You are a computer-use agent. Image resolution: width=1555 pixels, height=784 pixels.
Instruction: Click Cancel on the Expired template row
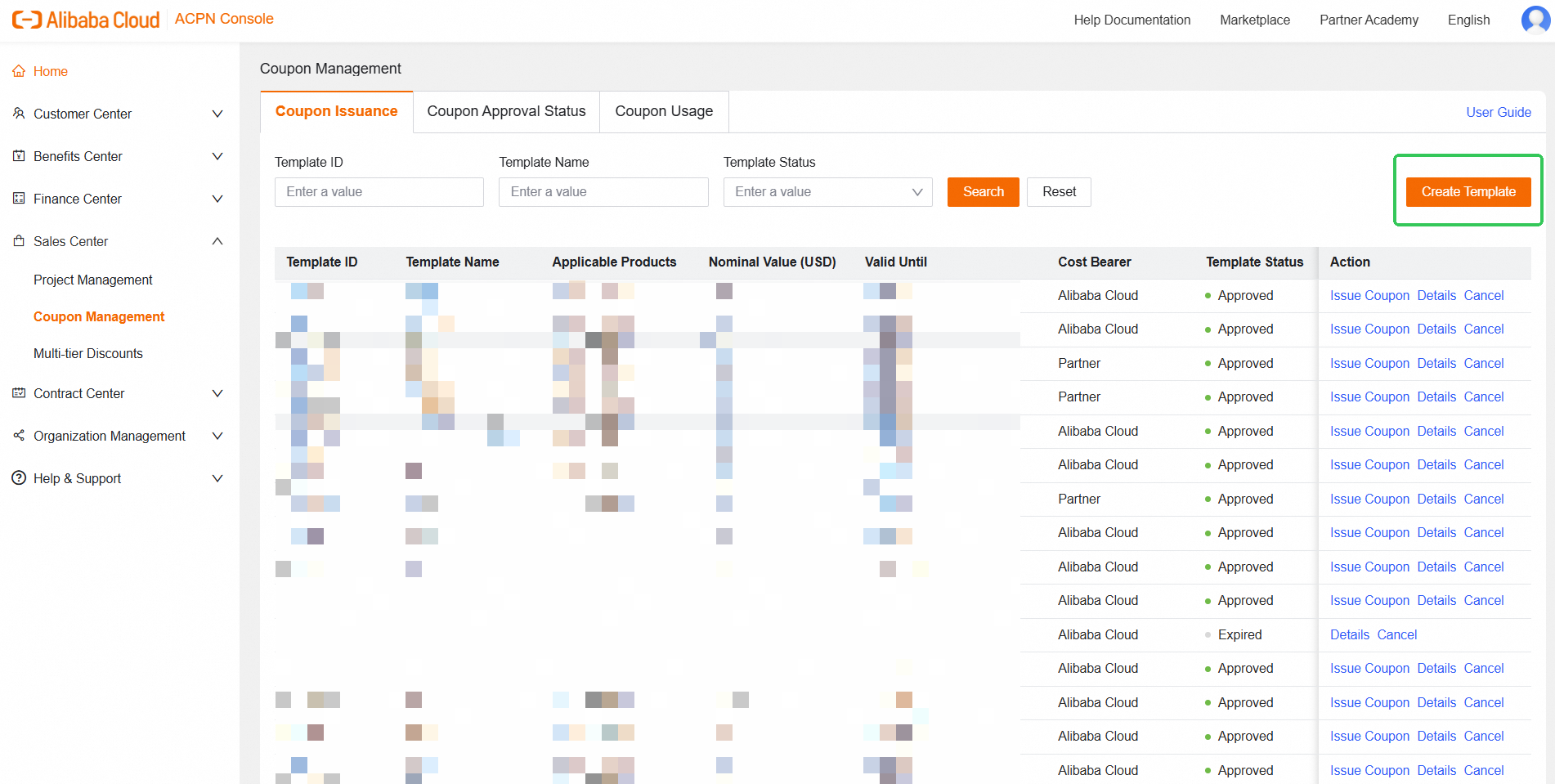(x=1397, y=634)
